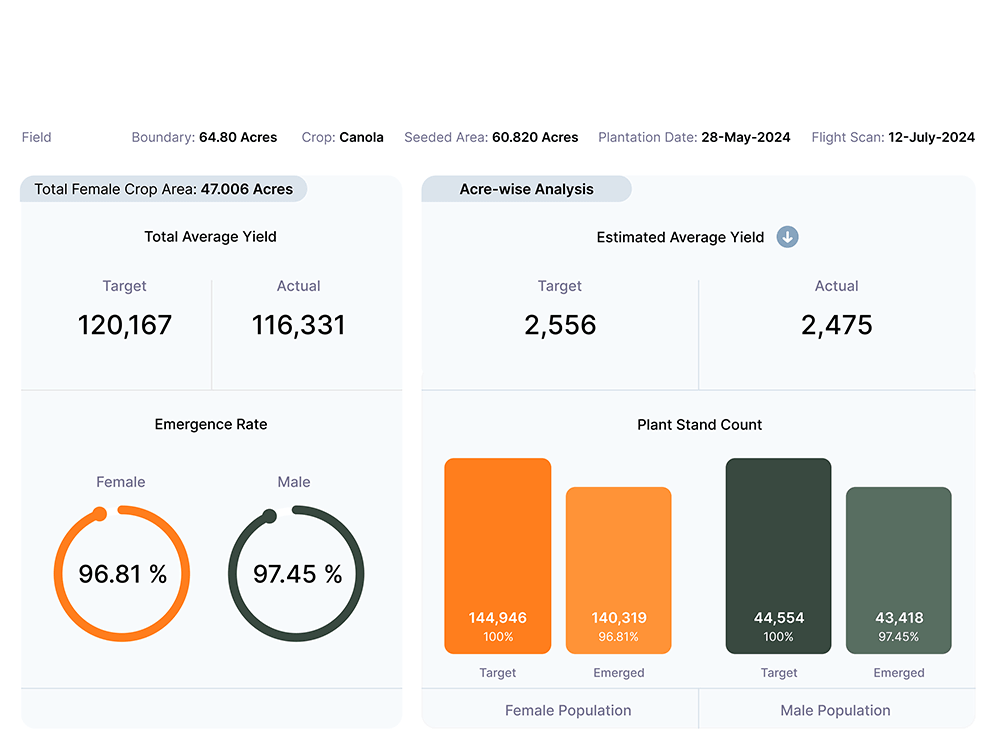Image resolution: width=1000 pixels, height=749 pixels.
Task: Click the Female Emerged bar showing 140,319
Action: (618, 570)
